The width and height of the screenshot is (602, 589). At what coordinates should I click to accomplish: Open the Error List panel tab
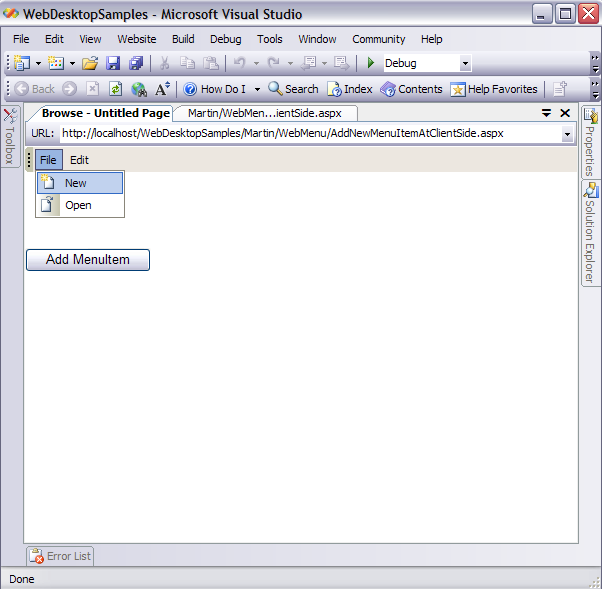point(60,556)
